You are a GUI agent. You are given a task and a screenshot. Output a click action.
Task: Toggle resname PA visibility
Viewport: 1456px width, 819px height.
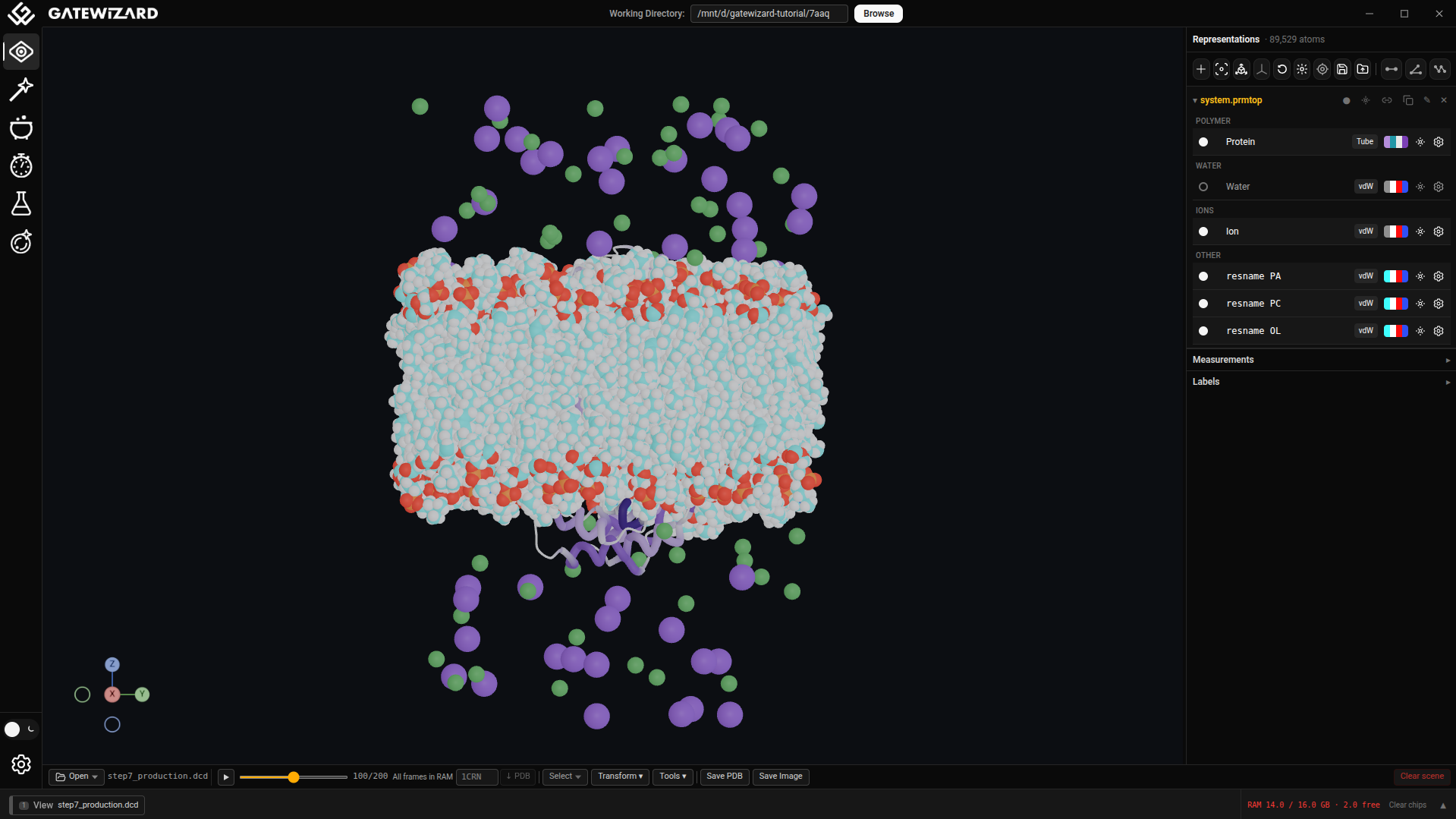pyautogui.click(x=1203, y=276)
